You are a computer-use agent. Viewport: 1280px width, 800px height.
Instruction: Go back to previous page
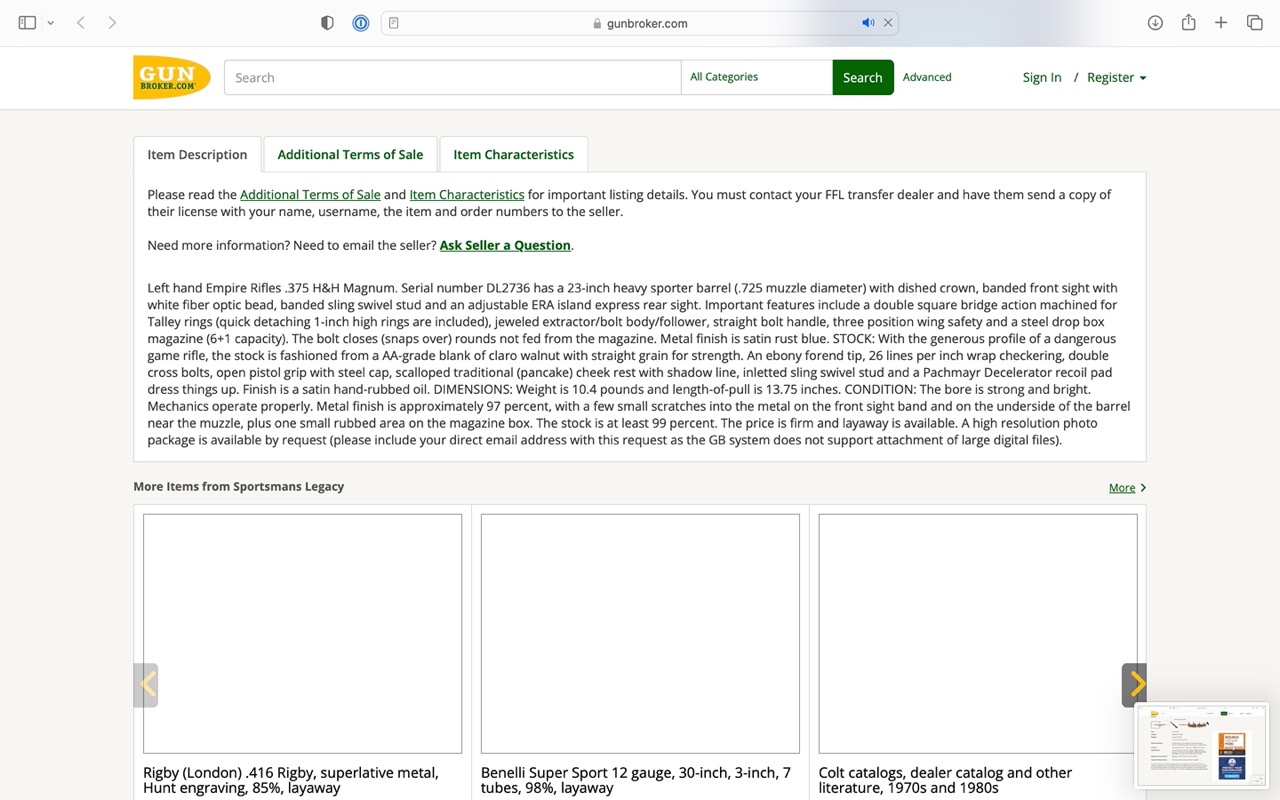coord(81,23)
